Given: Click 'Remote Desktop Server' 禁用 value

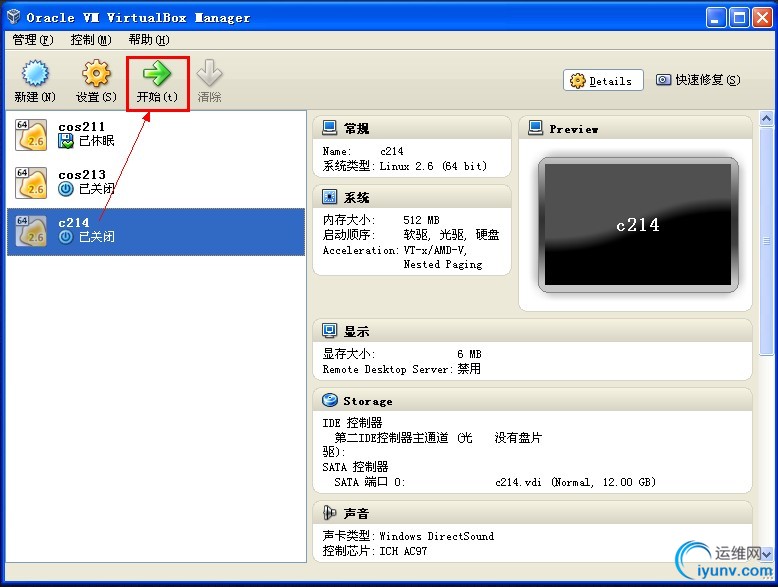Looking at the screenshot, I should pos(469,369).
